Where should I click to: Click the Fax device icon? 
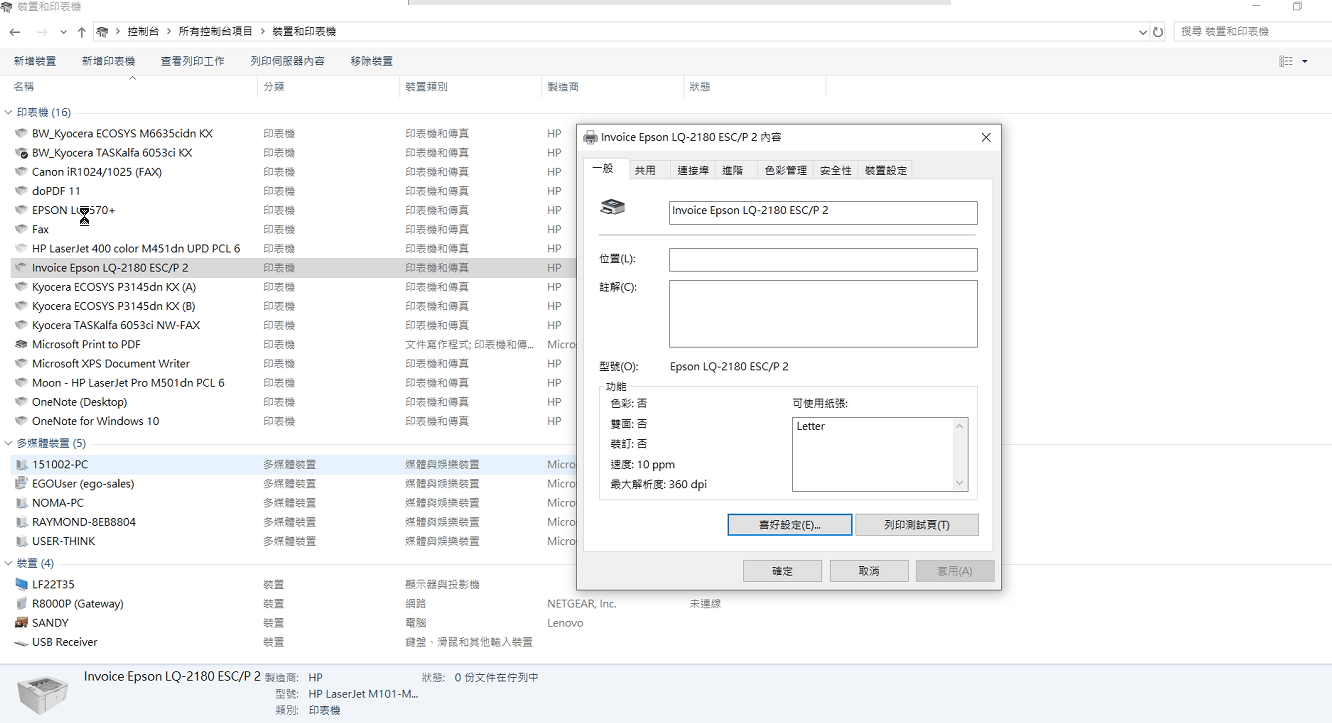(22, 229)
